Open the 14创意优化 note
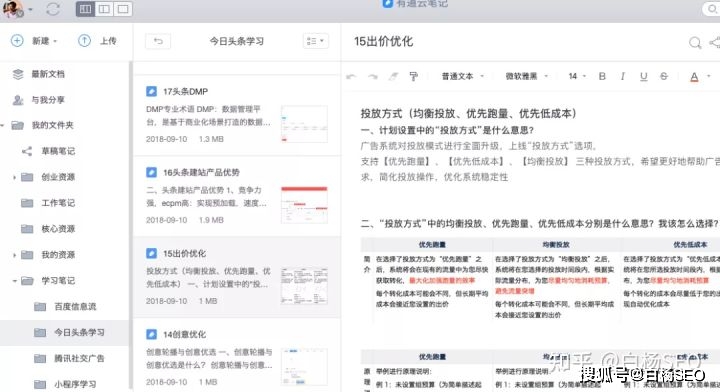 coord(237,356)
